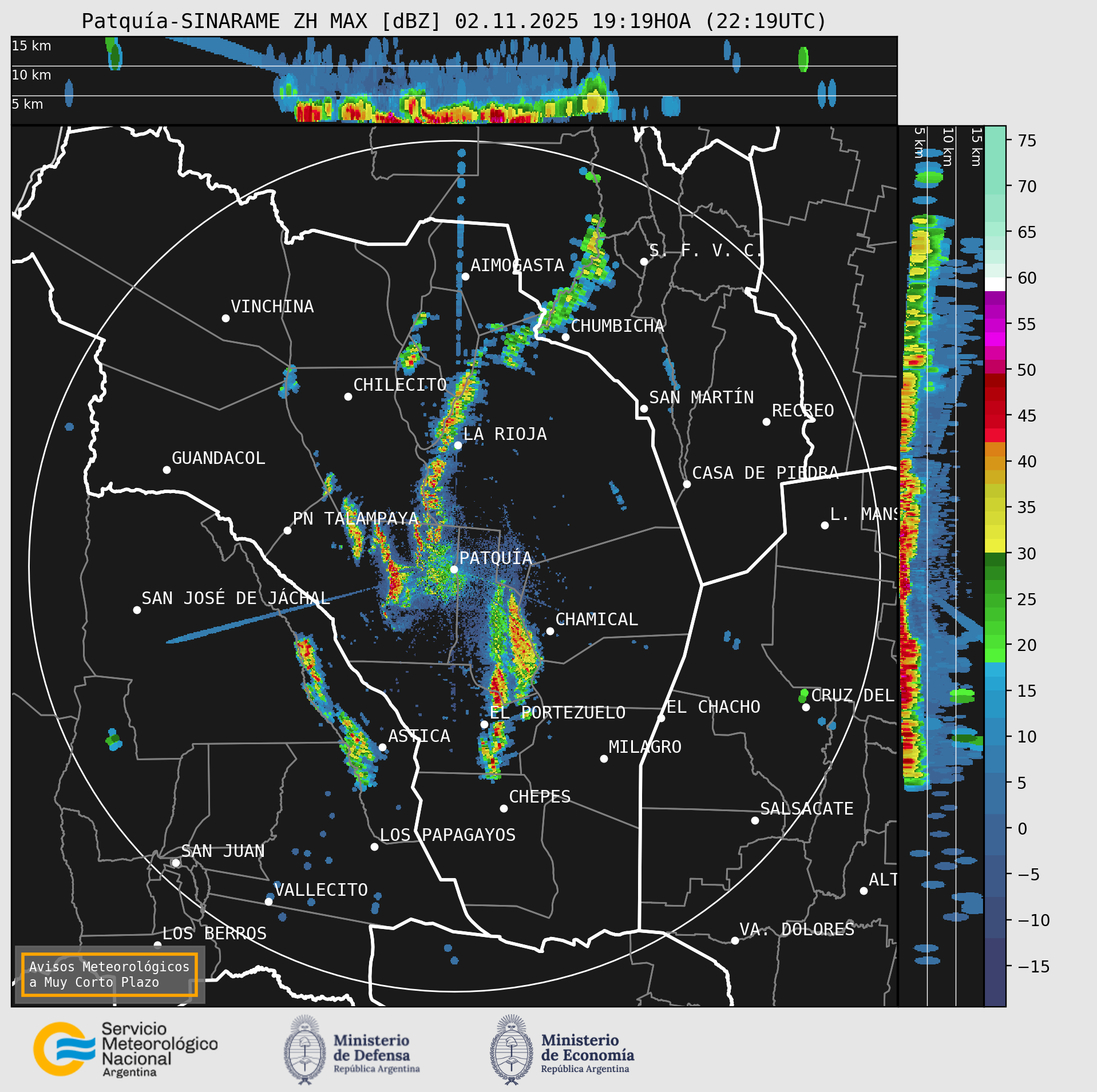
Task: Click the Ministerio de Economía coat of arms
Action: pyautogui.click(x=512, y=1050)
